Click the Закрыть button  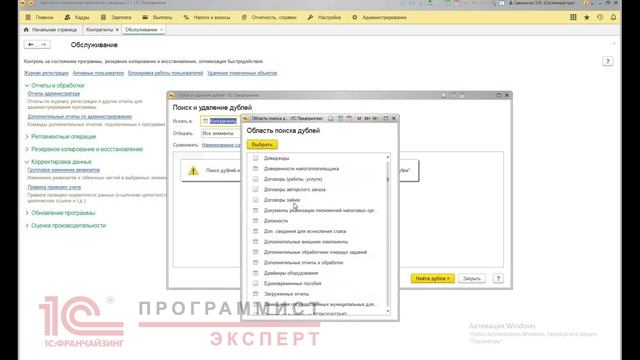click(x=472, y=278)
